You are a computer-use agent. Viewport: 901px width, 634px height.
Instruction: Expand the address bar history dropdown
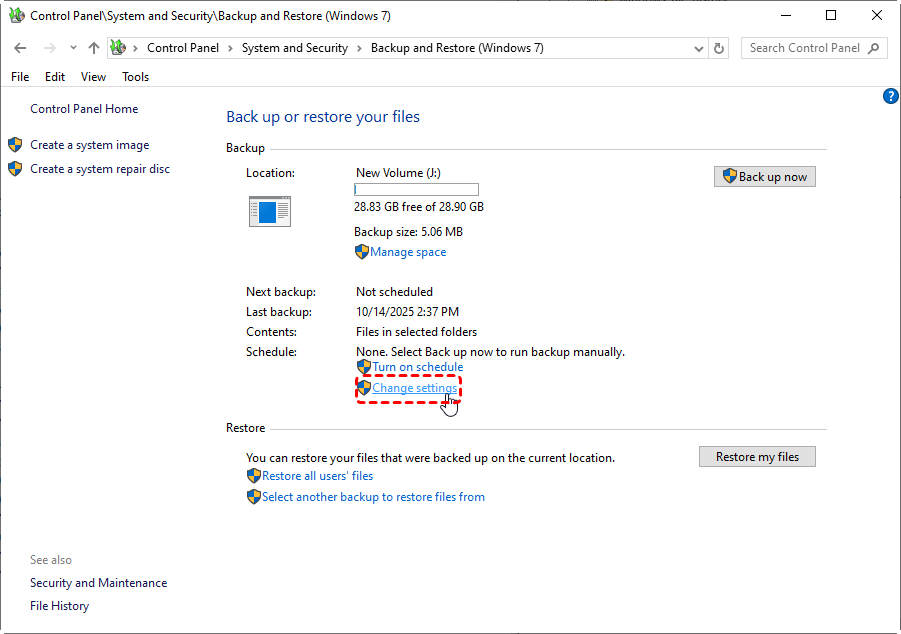click(698, 48)
